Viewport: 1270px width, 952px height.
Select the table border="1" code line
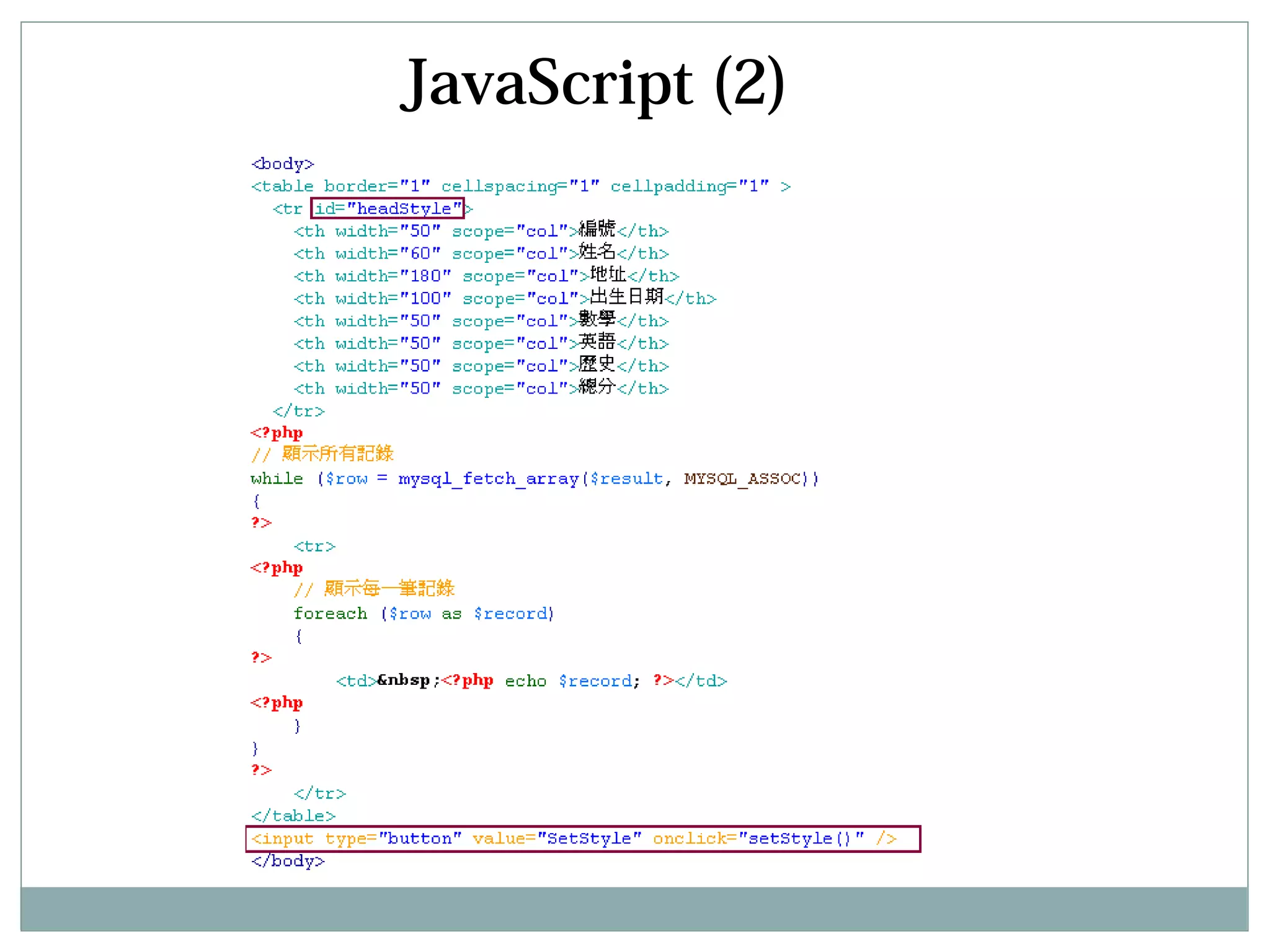[521, 187]
